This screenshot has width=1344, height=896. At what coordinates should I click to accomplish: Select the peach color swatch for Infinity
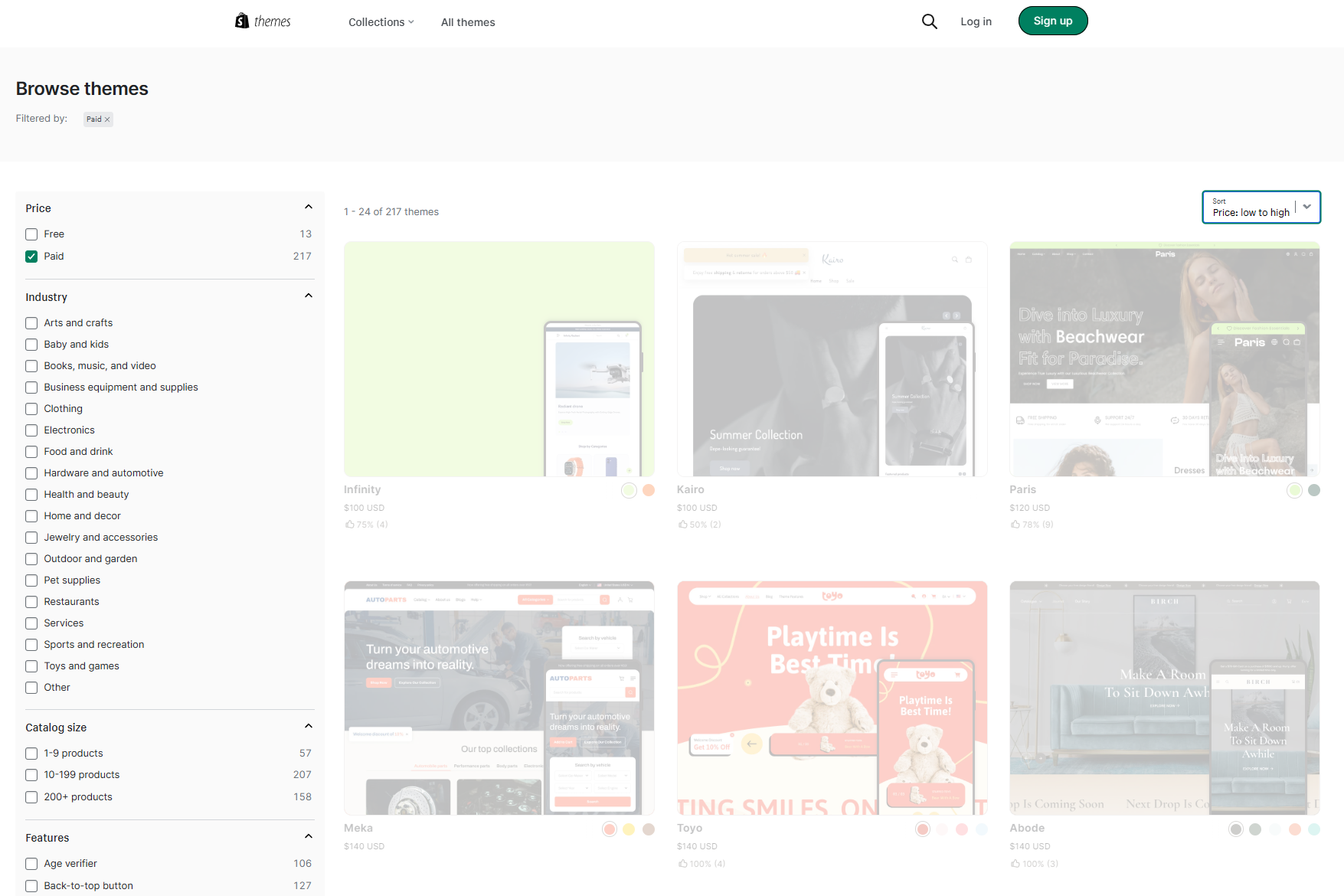pos(649,490)
